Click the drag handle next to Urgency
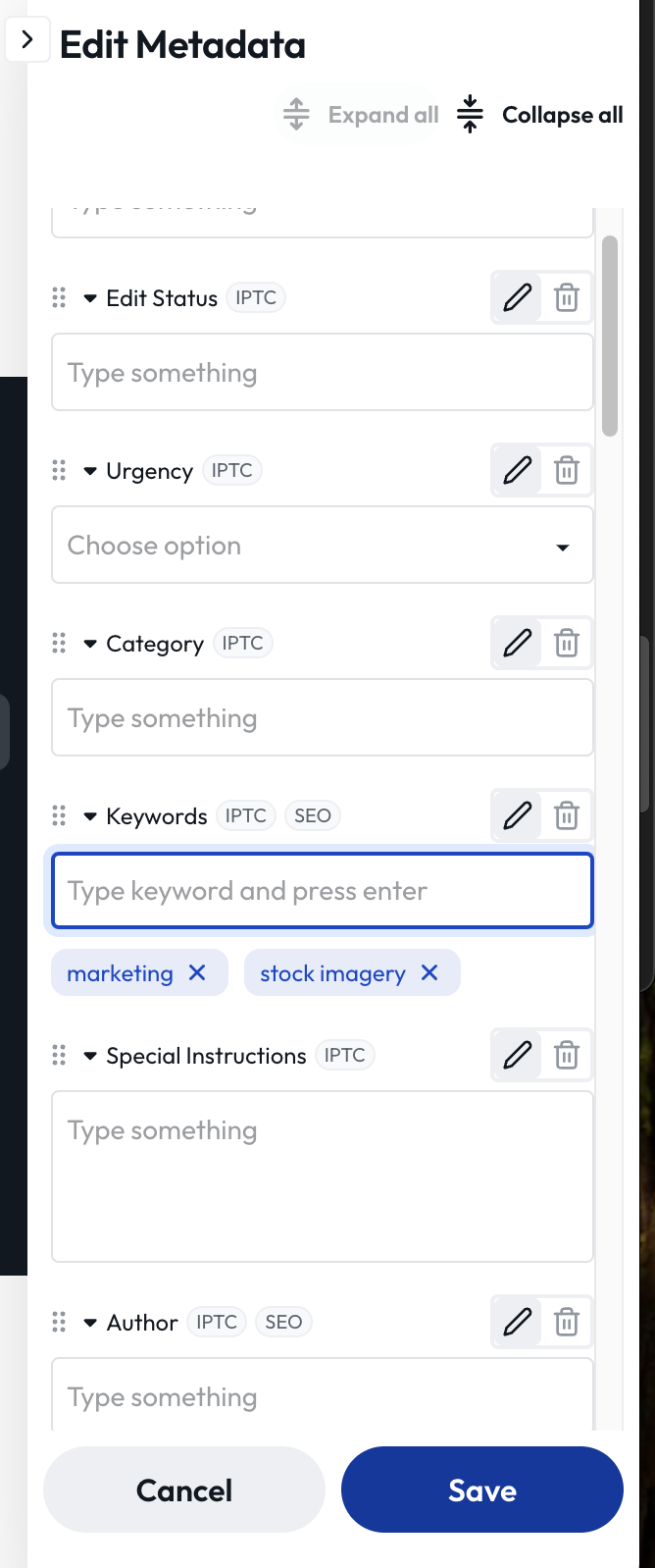 pos(59,470)
